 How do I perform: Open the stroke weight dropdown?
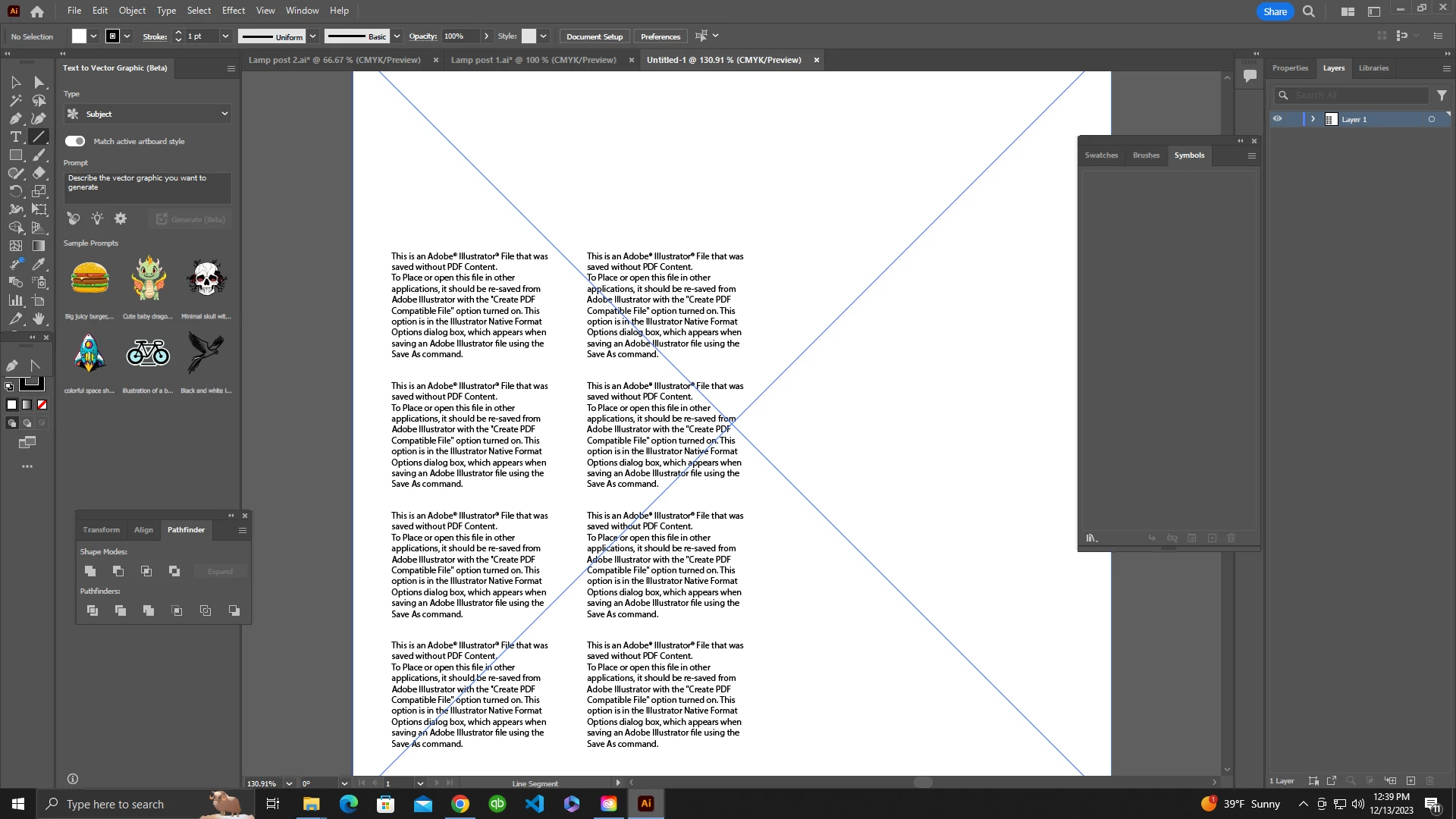pyautogui.click(x=224, y=36)
